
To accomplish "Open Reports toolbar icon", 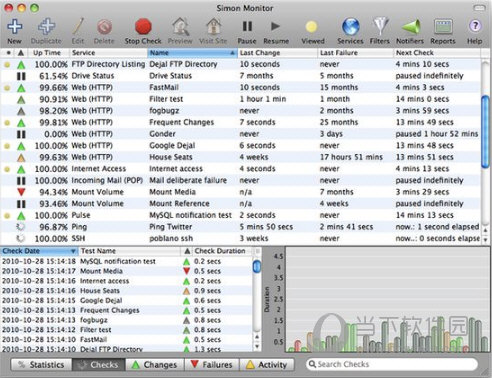I will (x=443, y=27).
